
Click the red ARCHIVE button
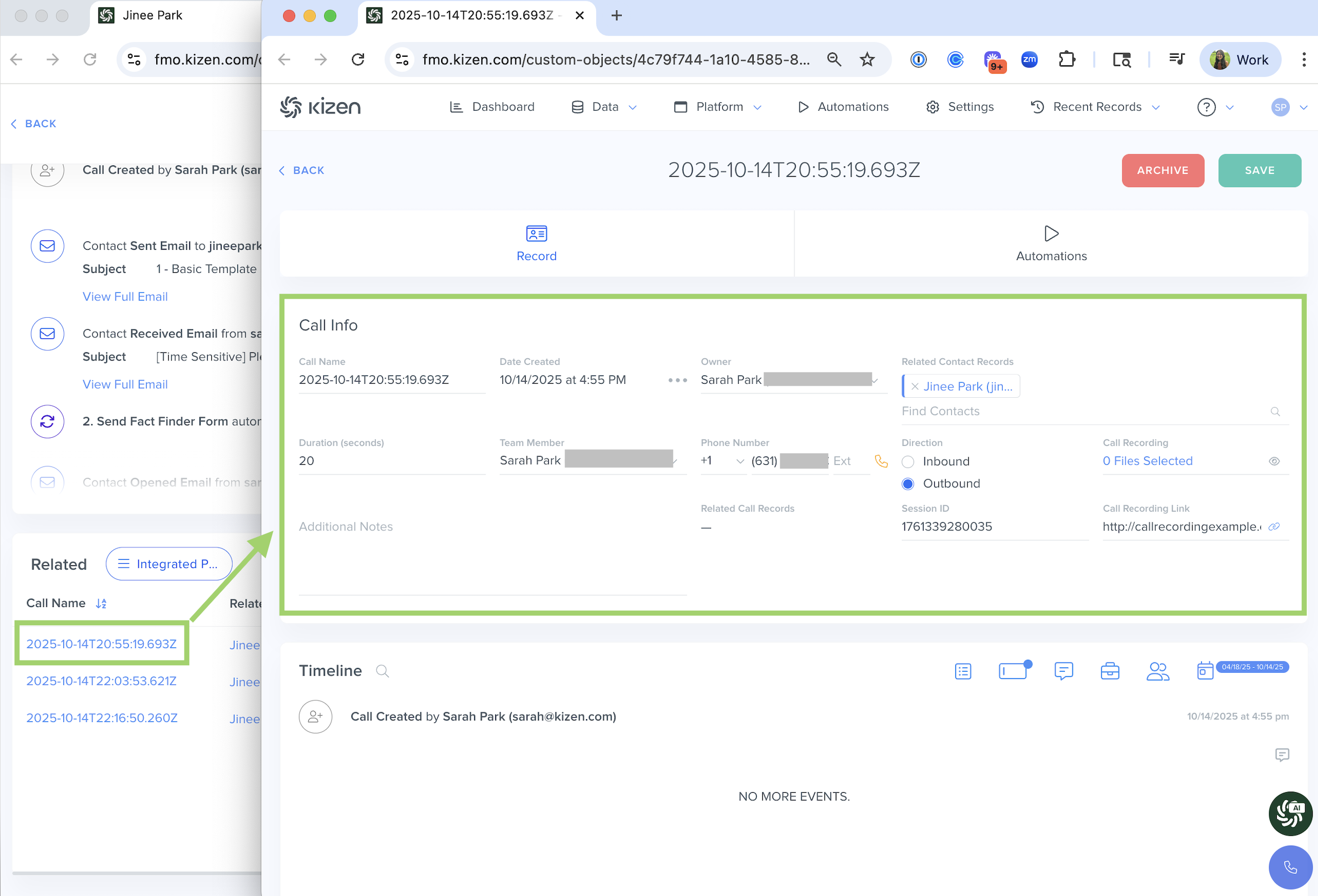click(1162, 170)
